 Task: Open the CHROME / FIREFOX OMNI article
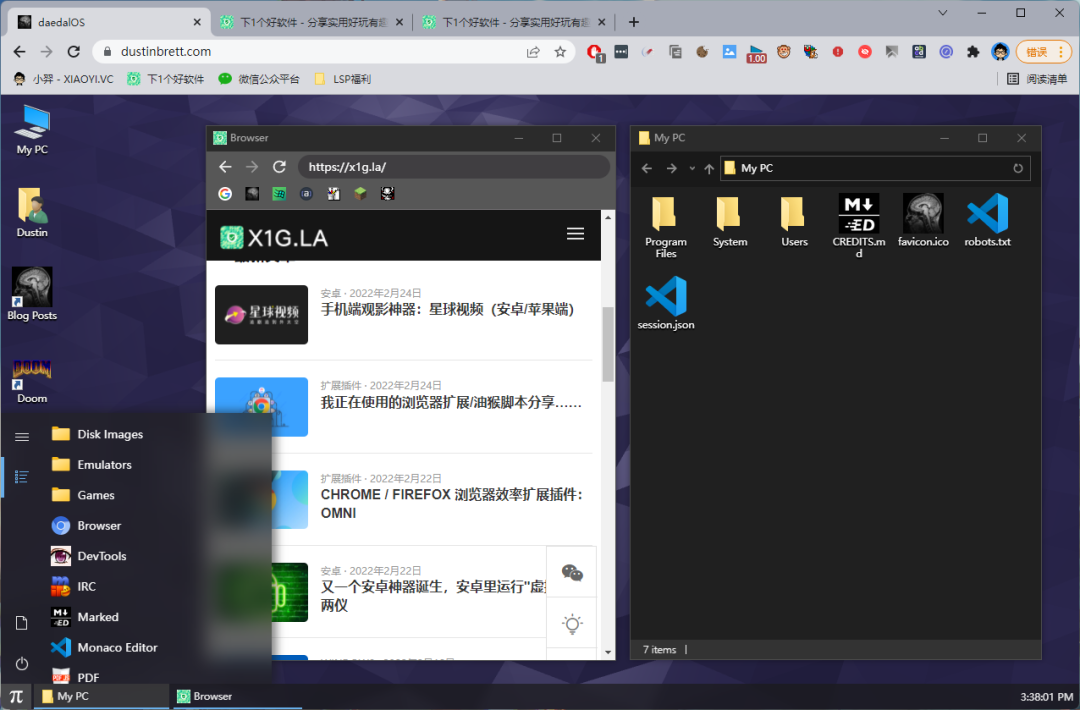(x=451, y=503)
